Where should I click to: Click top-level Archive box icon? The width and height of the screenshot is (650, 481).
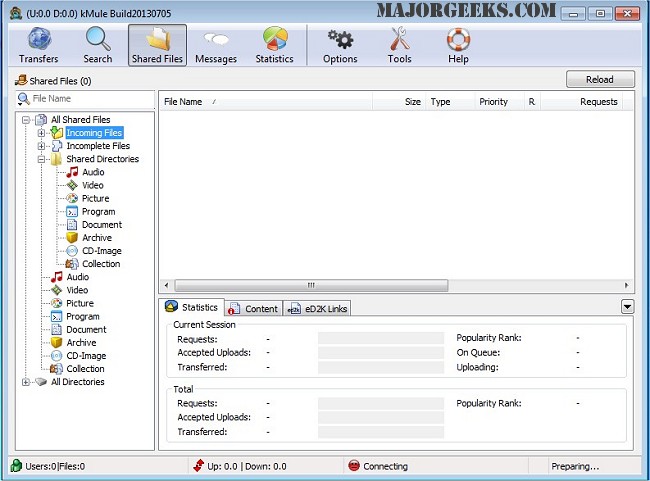pyautogui.click(x=57, y=343)
